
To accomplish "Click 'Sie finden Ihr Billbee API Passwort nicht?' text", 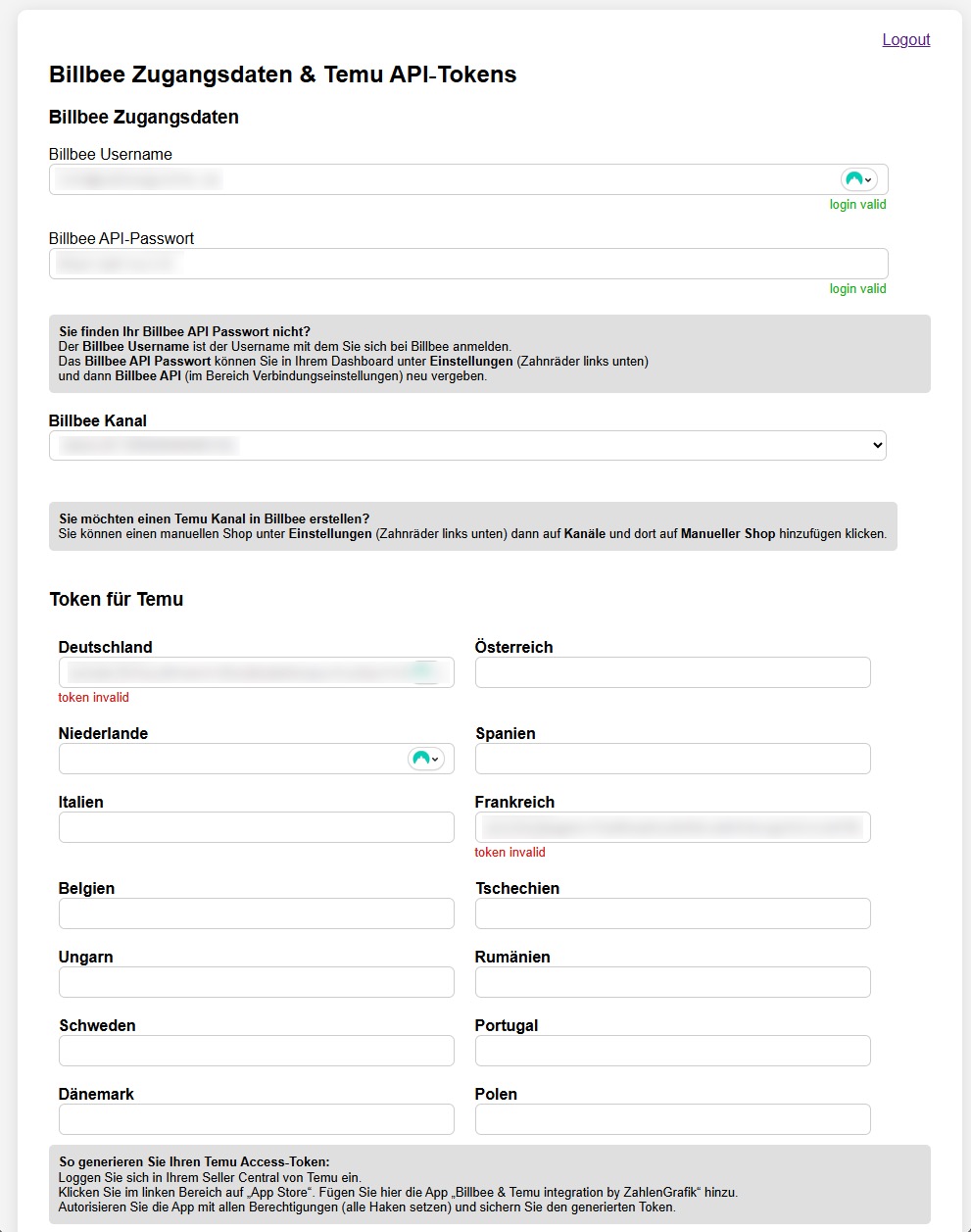I will click(184, 331).
